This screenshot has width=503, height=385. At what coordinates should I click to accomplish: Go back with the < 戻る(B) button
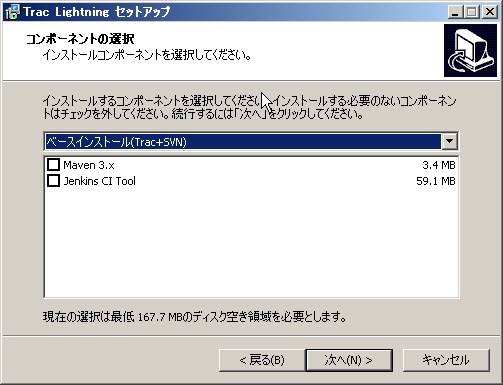pos(262,360)
